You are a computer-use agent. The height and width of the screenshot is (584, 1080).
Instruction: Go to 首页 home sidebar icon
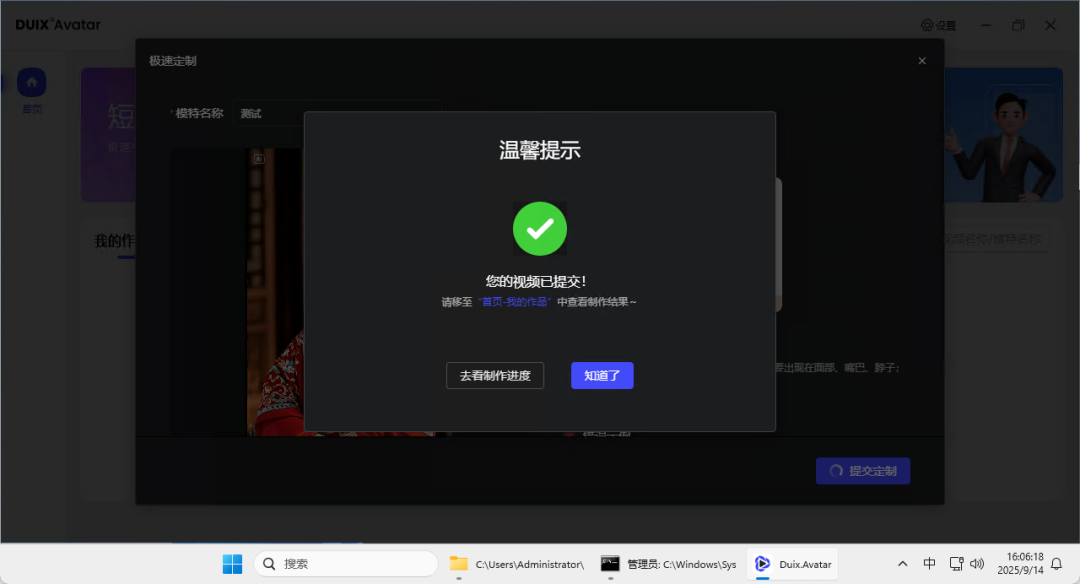[32, 90]
